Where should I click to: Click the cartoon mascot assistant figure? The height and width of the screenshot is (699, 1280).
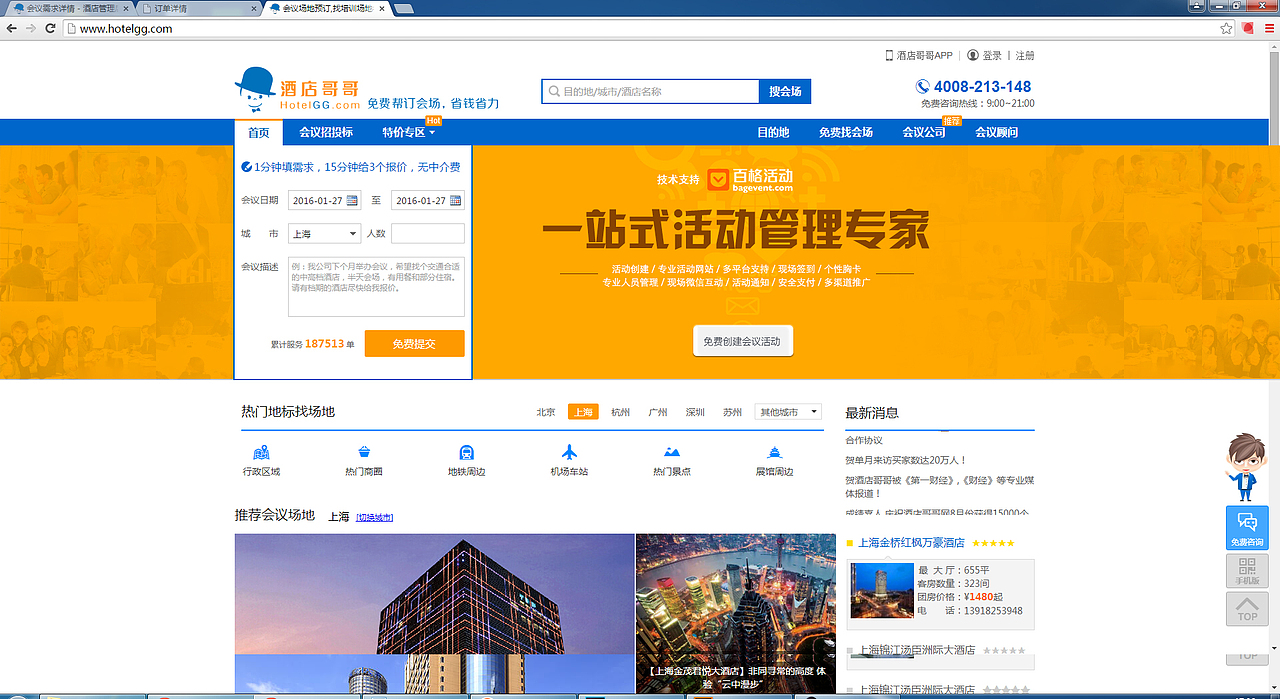click(x=1246, y=467)
